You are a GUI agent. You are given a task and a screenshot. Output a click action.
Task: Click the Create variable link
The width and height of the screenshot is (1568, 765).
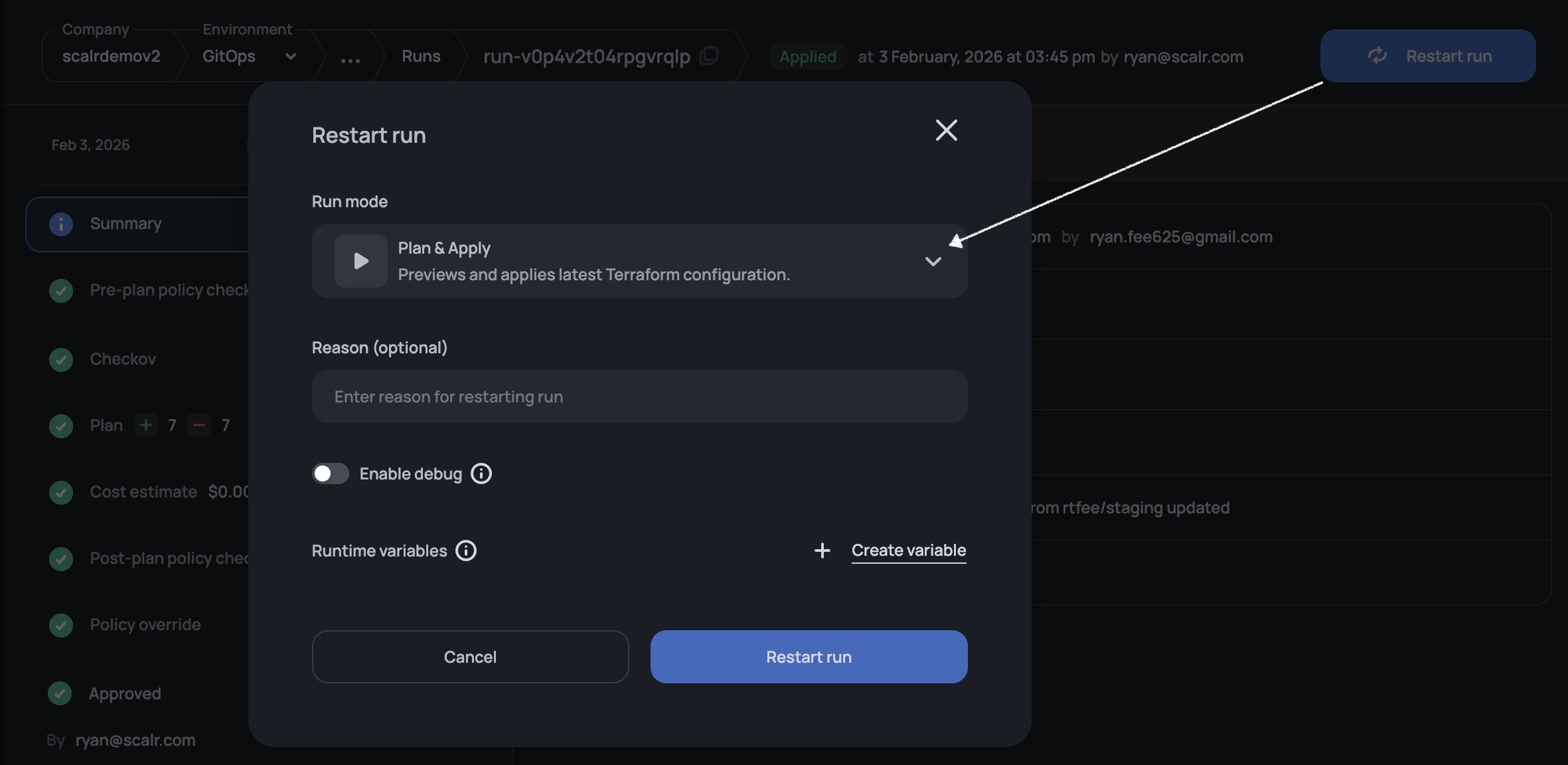(908, 551)
